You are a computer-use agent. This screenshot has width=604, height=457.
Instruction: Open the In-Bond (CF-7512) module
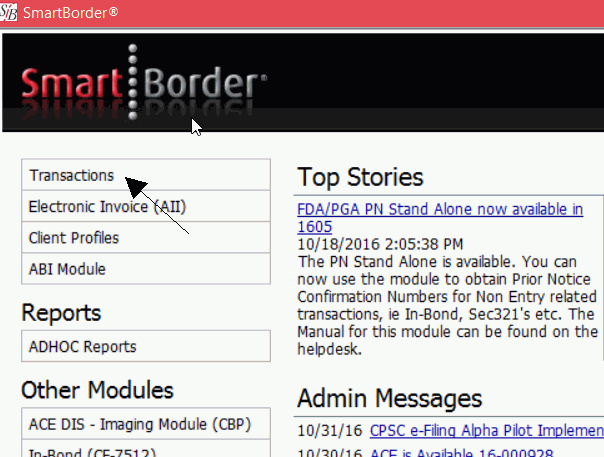pyautogui.click(x=146, y=449)
